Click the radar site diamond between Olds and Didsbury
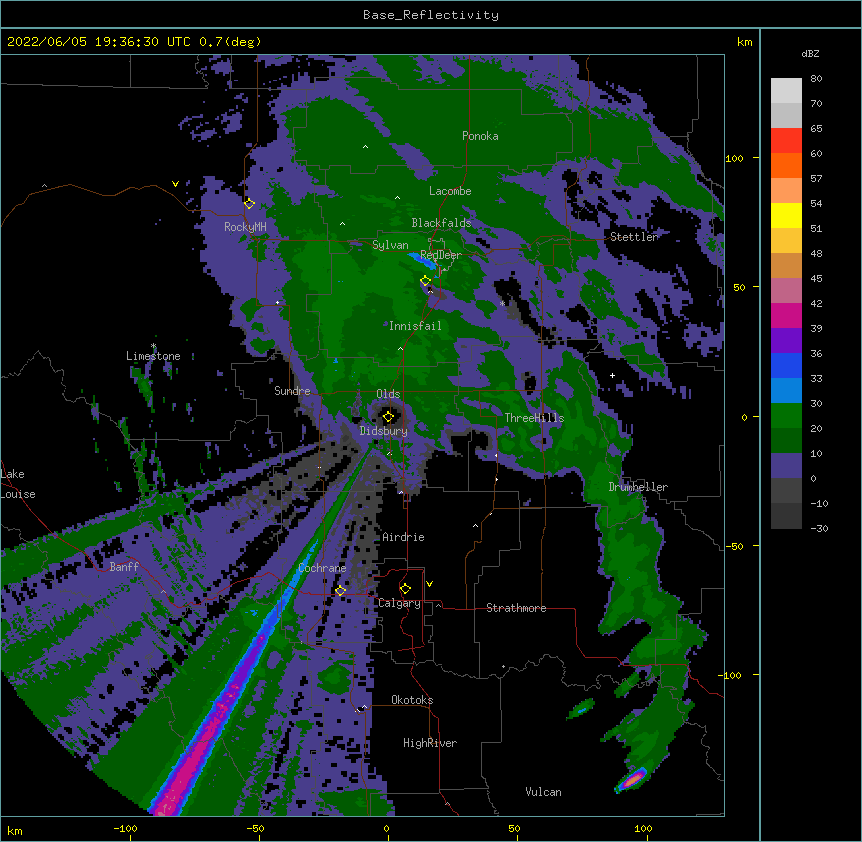The height and width of the screenshot is (842, 862). (389, 417)
